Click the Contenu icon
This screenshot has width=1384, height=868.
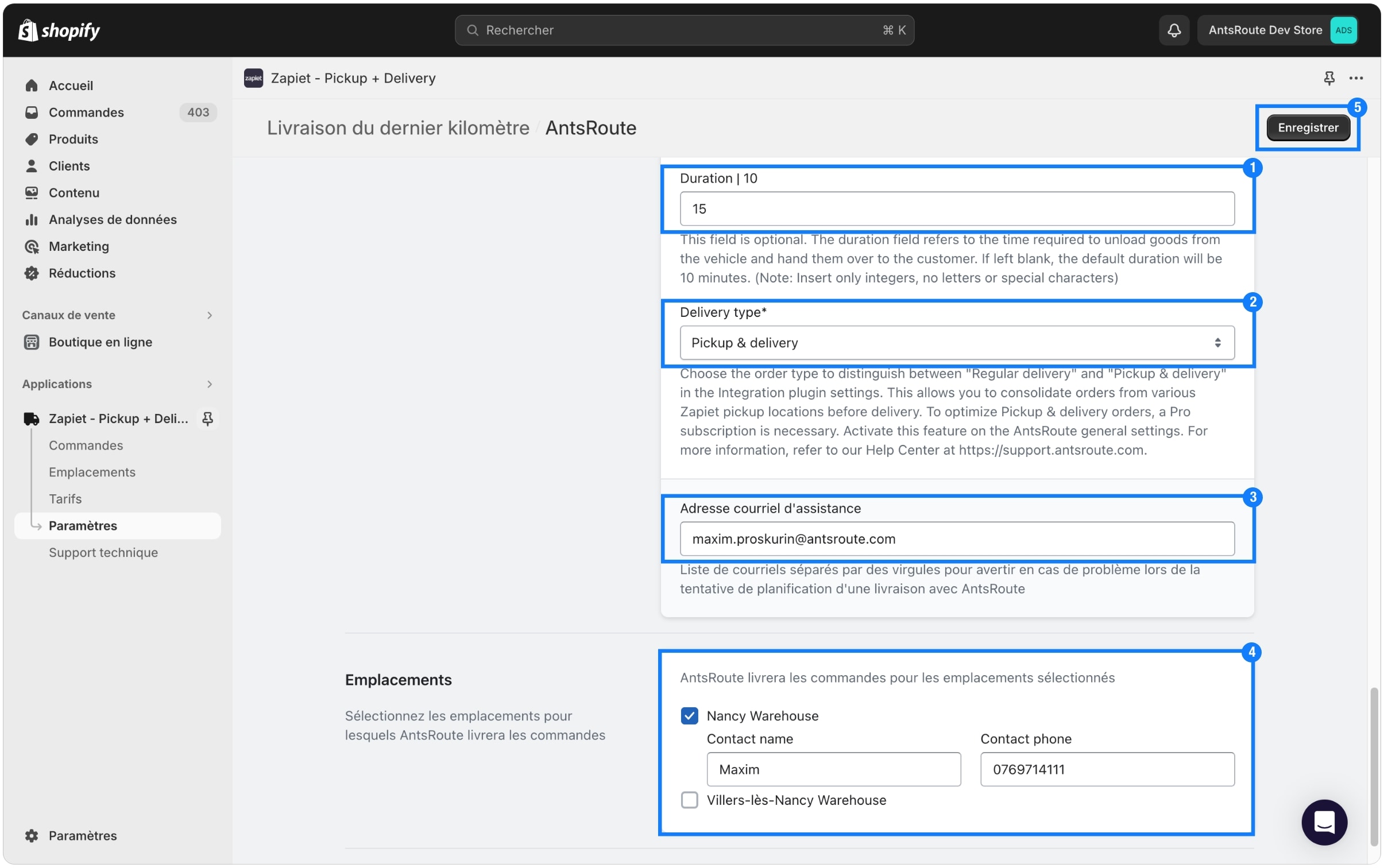point(32,193)
